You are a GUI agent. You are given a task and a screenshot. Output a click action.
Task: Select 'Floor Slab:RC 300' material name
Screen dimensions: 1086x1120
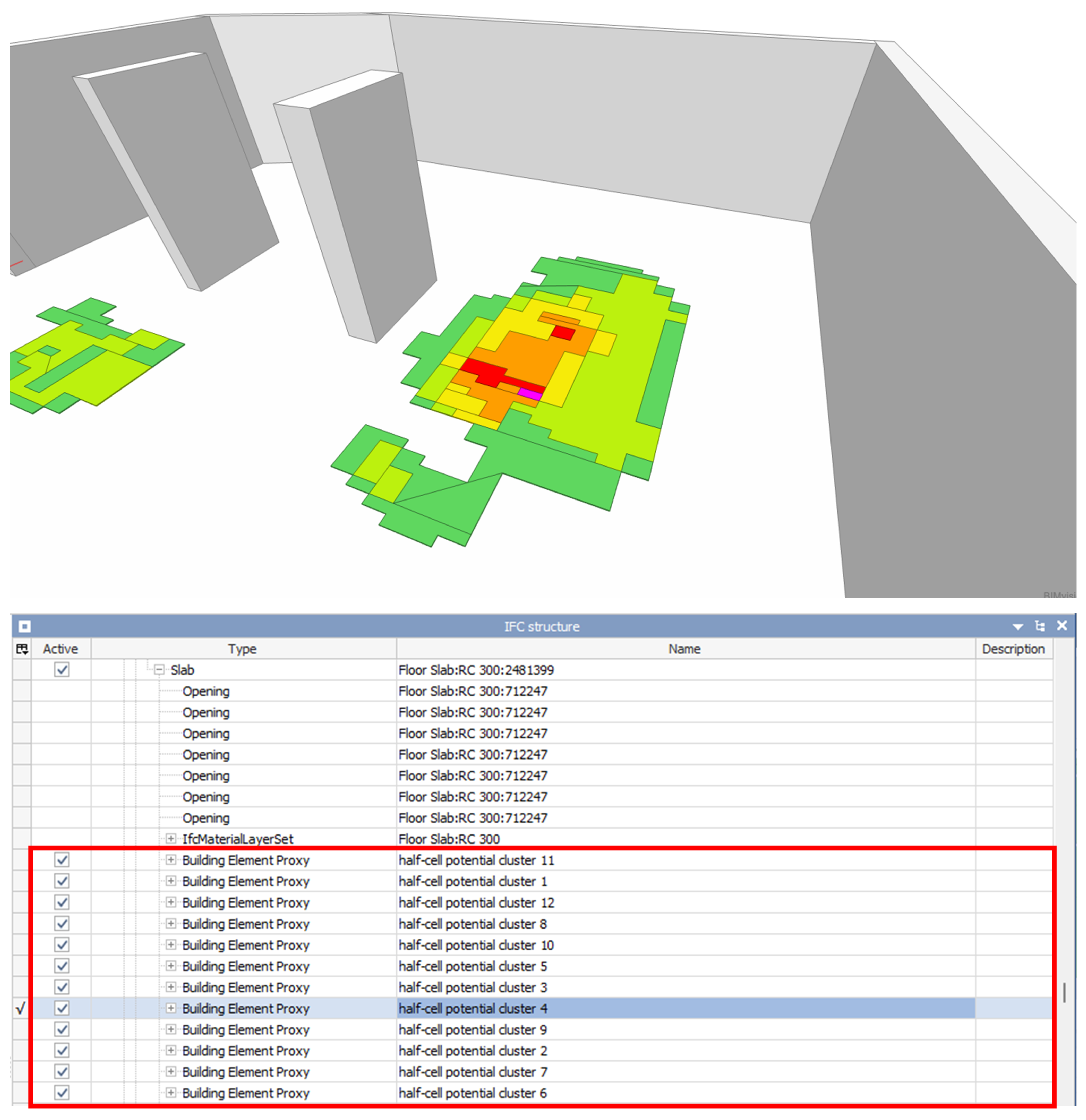coord(449,839)
